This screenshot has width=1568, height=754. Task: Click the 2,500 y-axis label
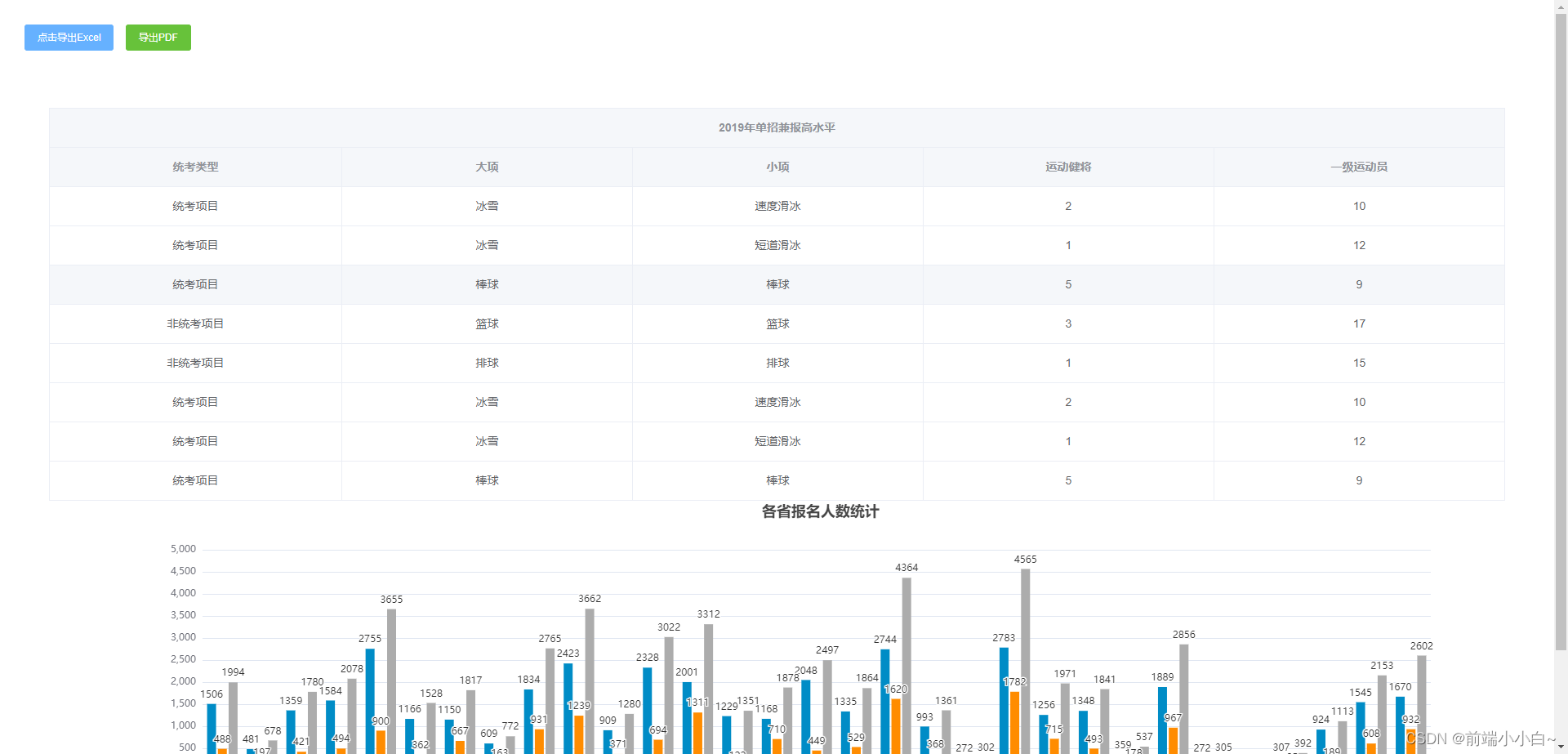pos(183,659)
